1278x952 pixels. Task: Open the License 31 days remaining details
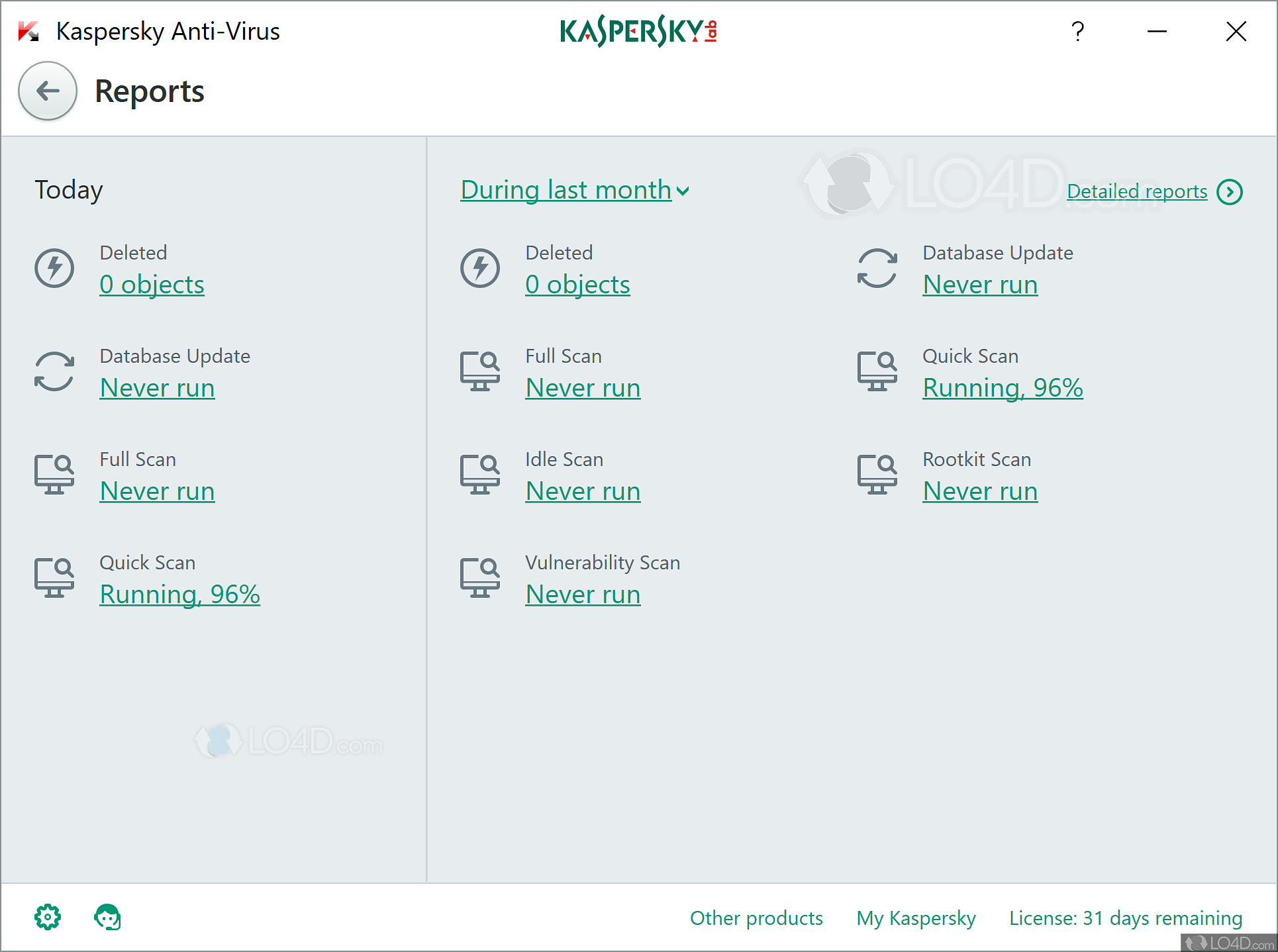click(x=1125, y=918)
